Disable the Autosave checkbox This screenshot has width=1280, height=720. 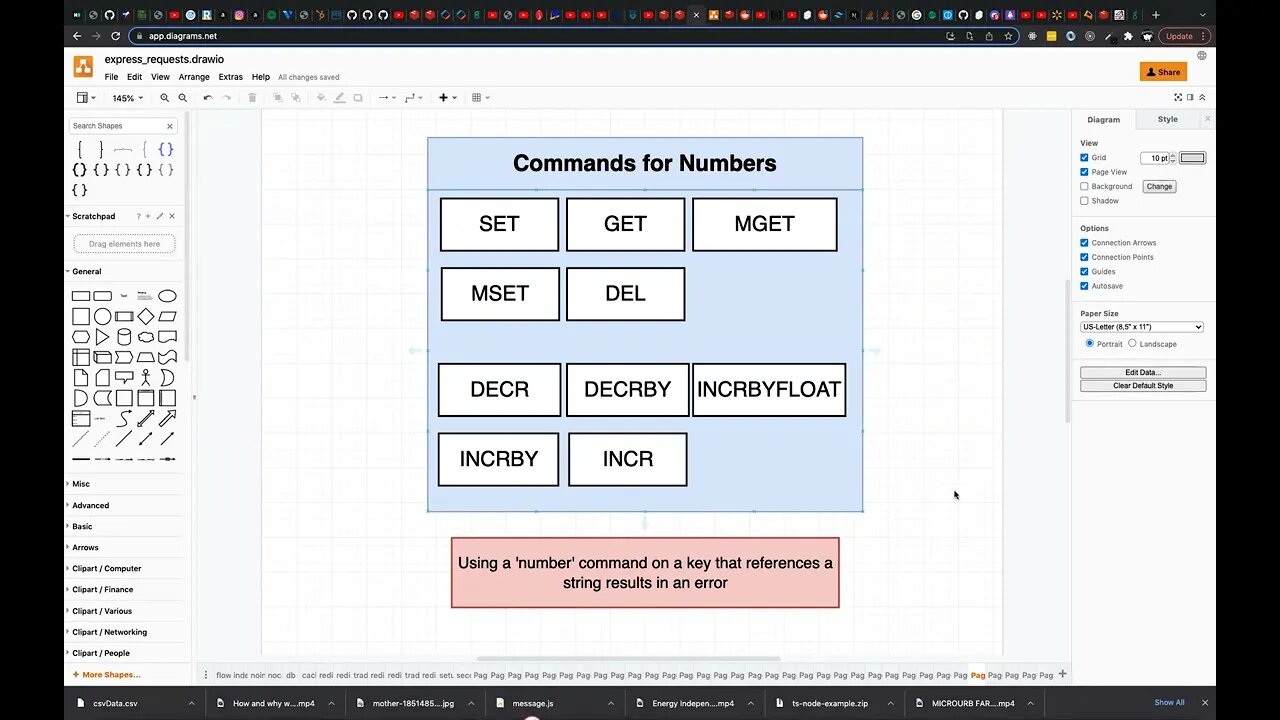point(1084,286)
